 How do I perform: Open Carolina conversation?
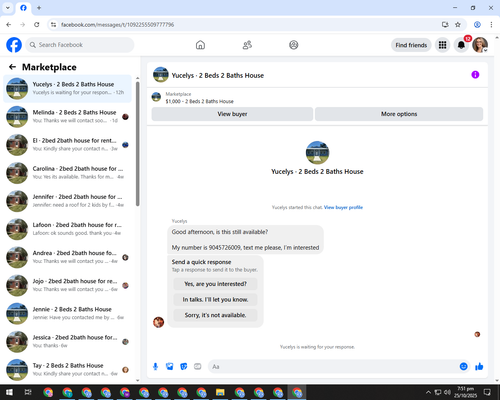pos(68,173)
